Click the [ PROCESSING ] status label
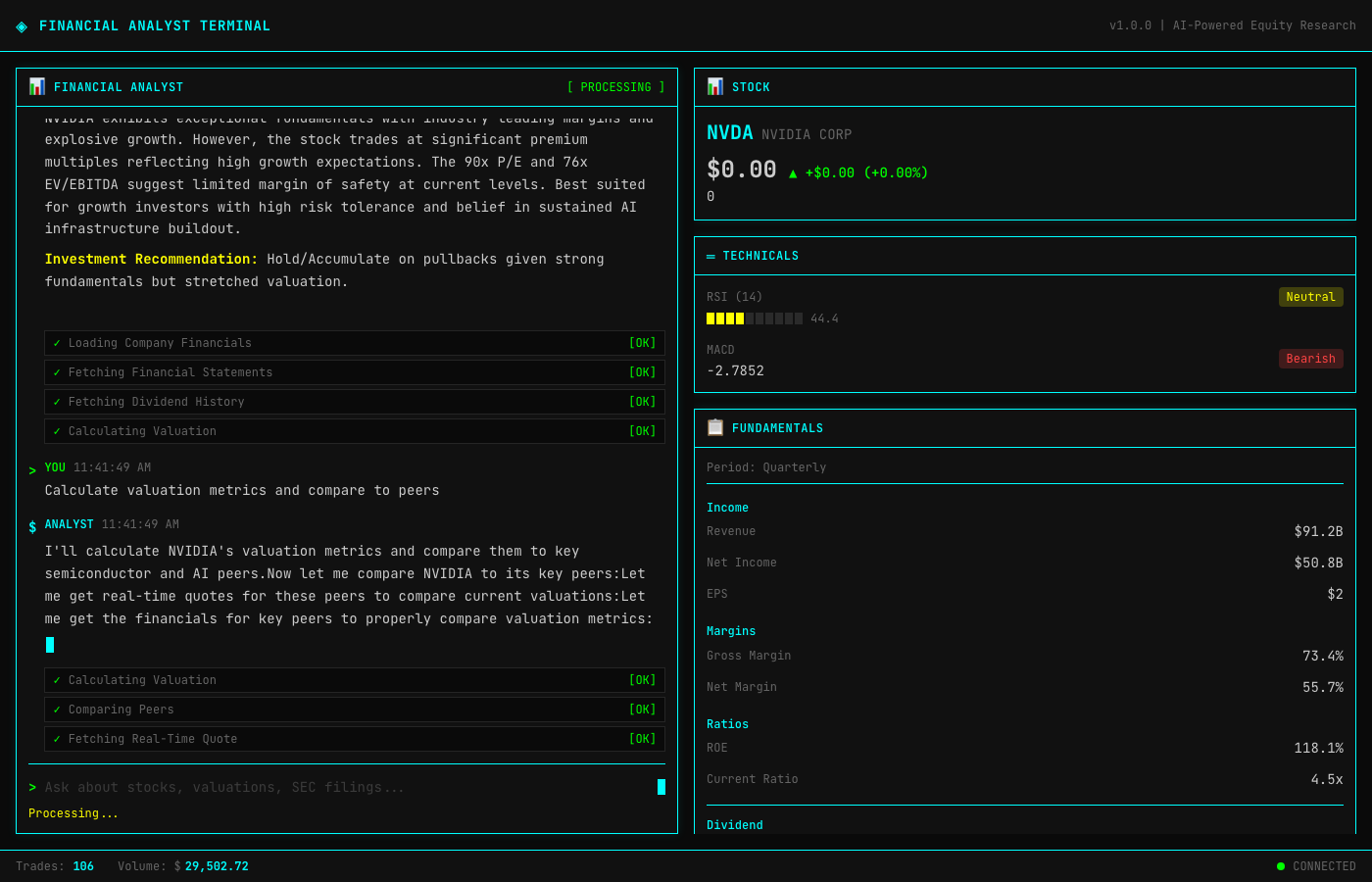 615,86
